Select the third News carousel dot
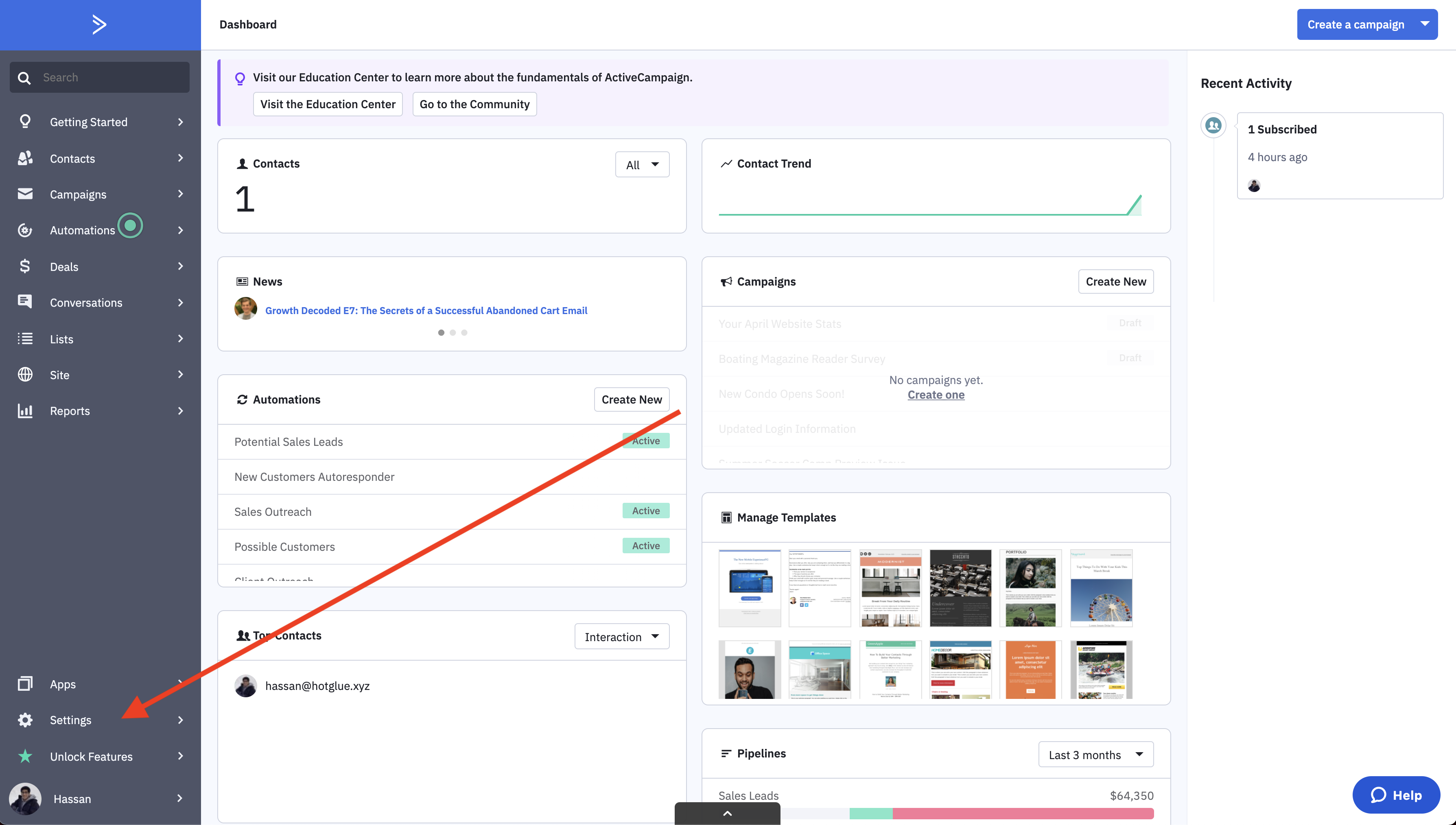Viewport: 1456px width, 825px height. [x=464, y=333]
